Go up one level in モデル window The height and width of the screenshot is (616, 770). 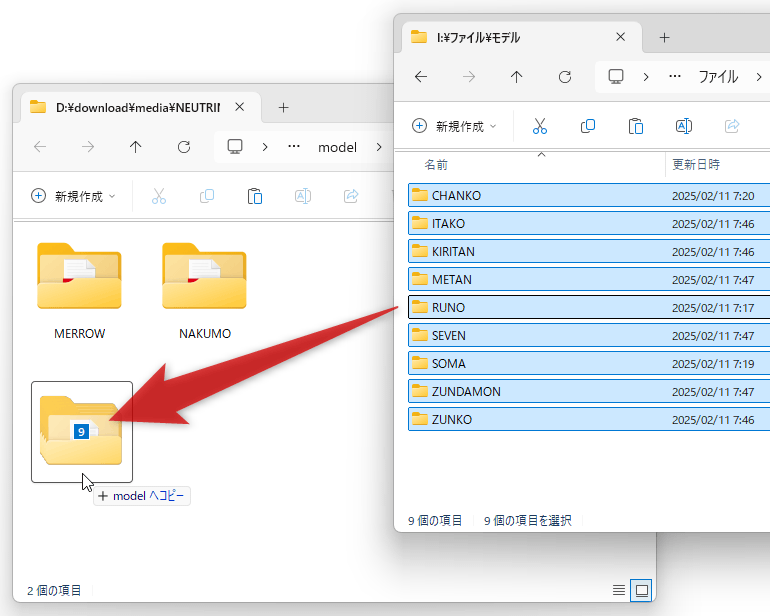(x=517, y=77)
